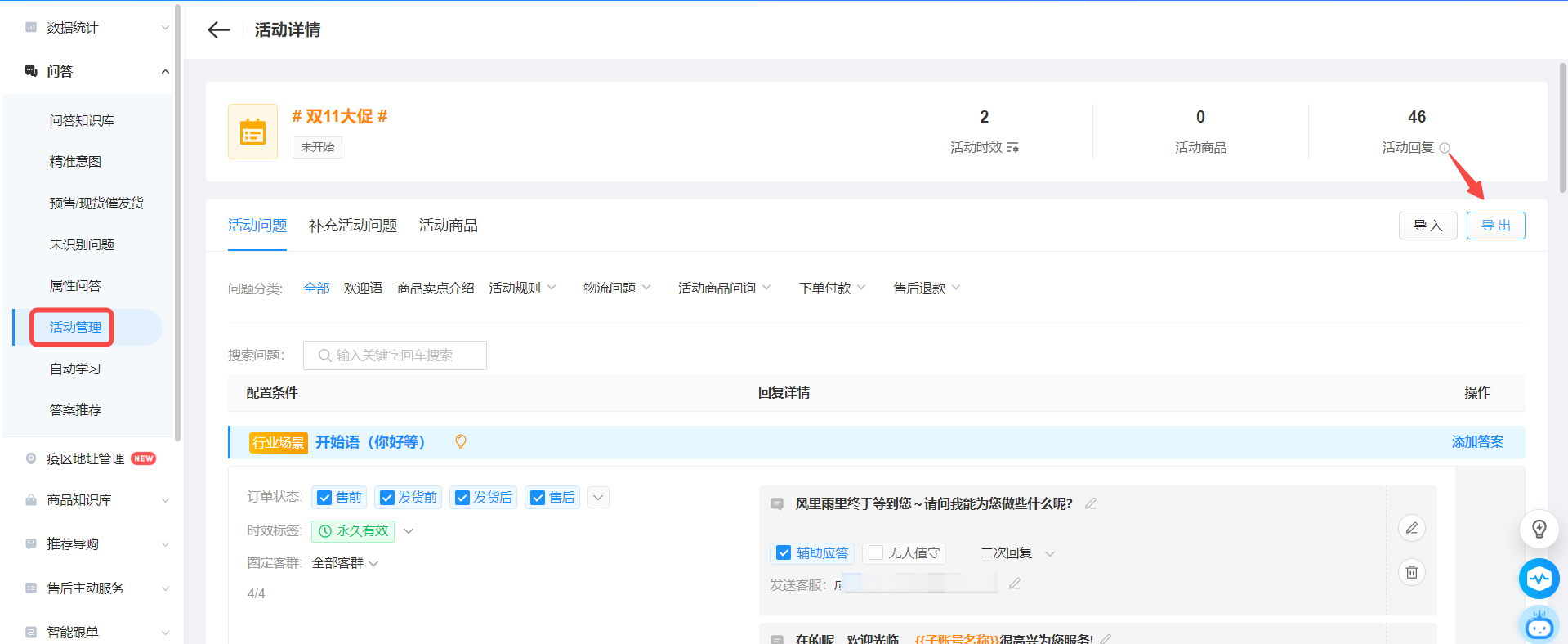Click the 商品知识库 sidebar icon
This screenshot has width=1568, height=644.
coord(31,499)
